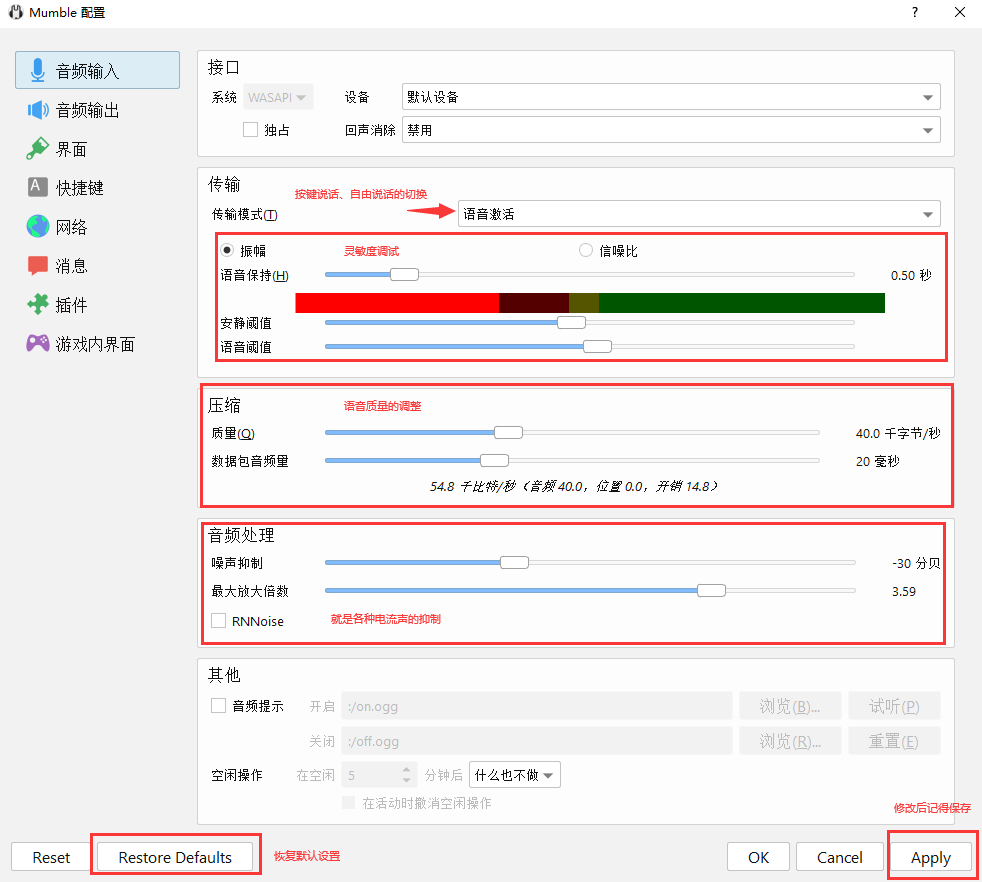
Task: Click the 关闭 :/off.ogg path field
Action: (537, 741)
